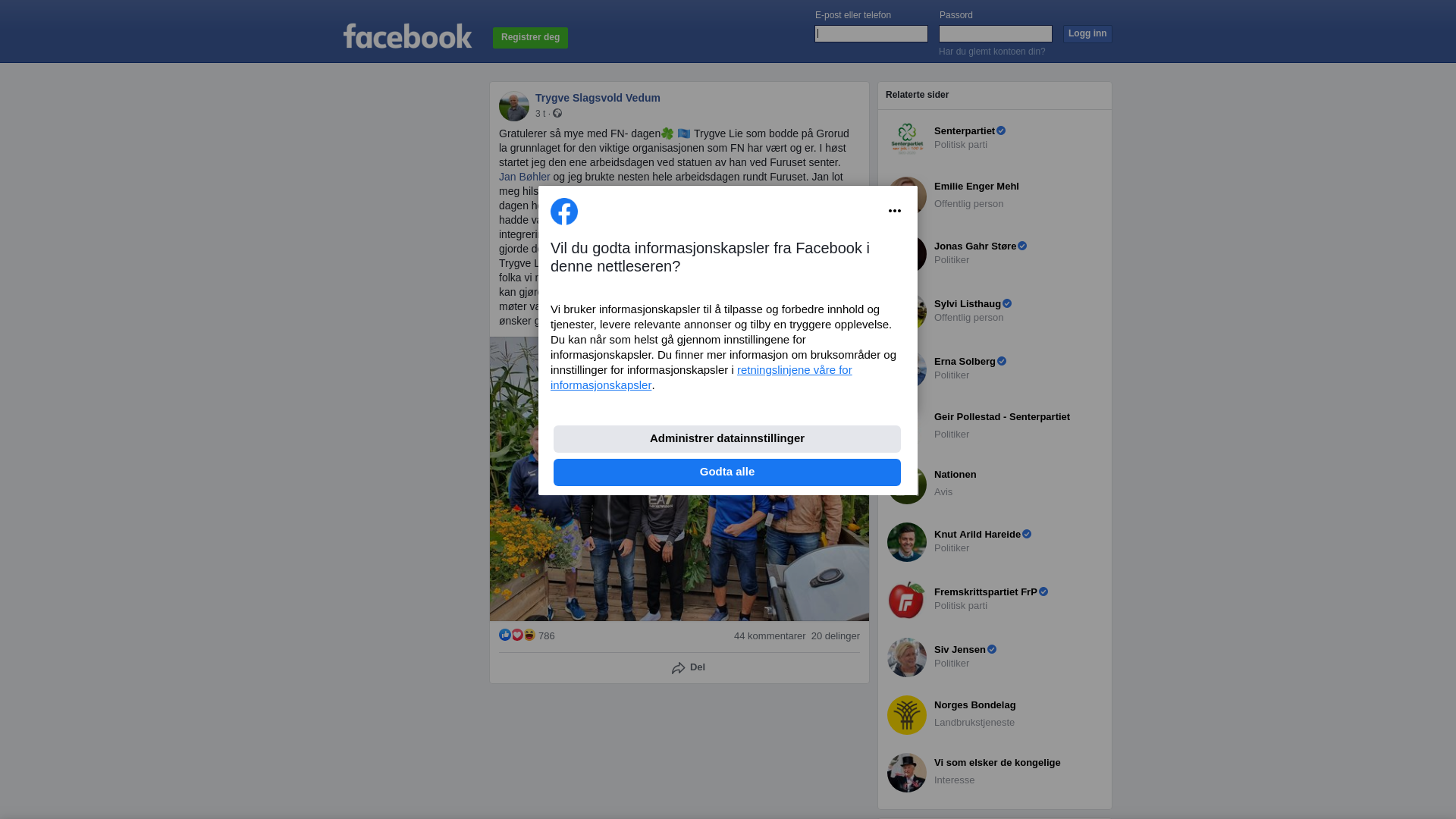Open Trygve Slagsvold Vedum's profile picture

click(x=514, y=106)
